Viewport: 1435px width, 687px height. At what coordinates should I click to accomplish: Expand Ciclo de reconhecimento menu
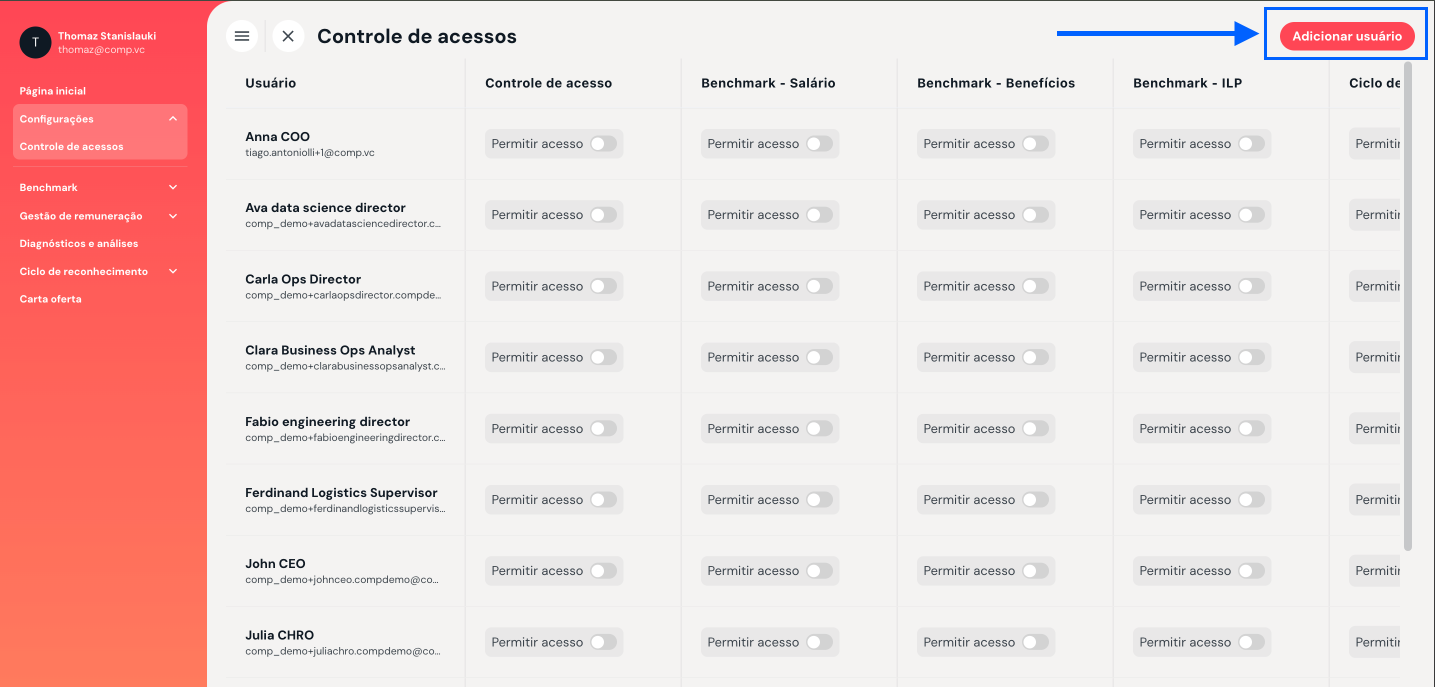point(173,271)
